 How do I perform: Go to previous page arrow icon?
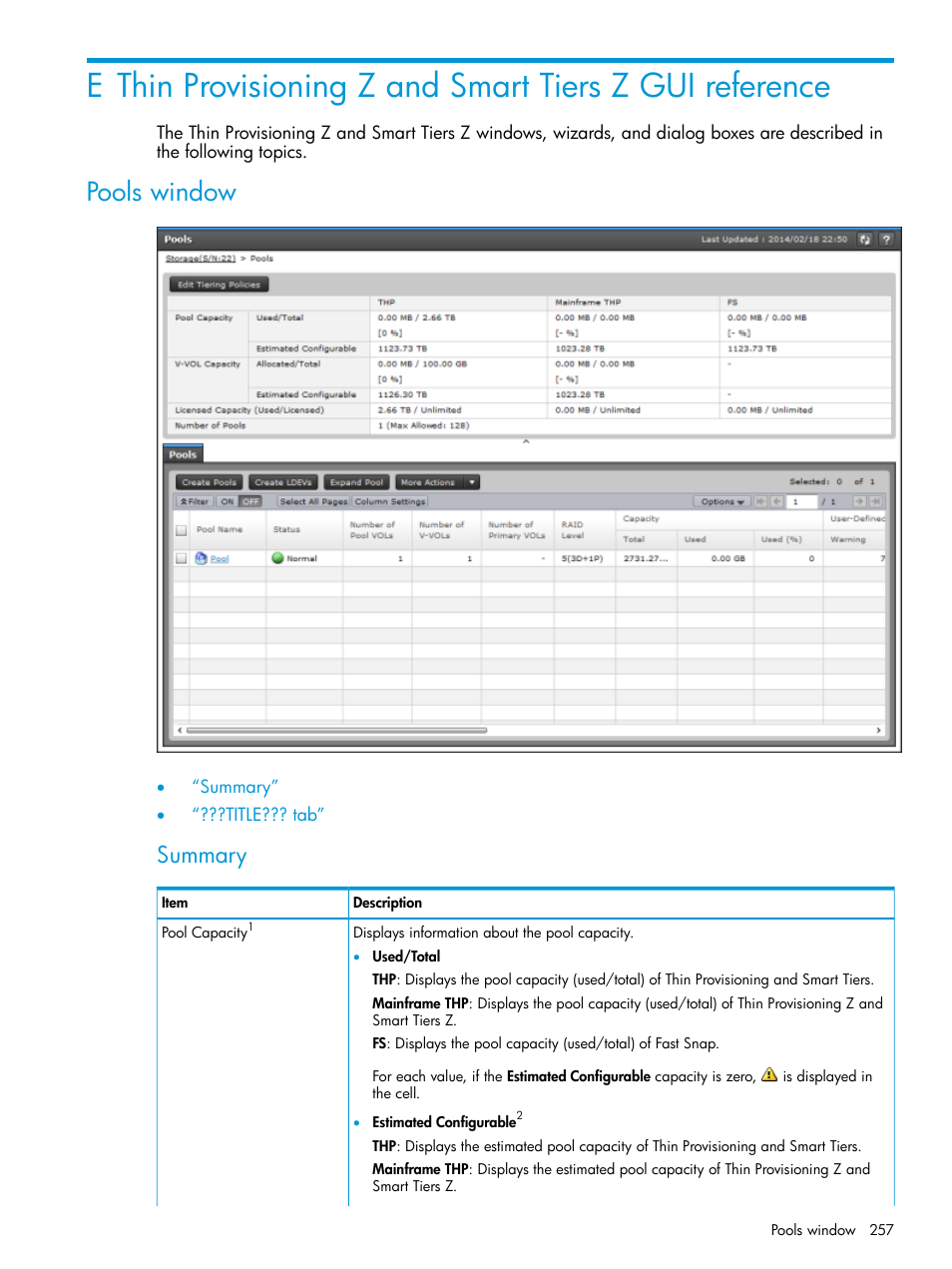(x=776, y=501)
